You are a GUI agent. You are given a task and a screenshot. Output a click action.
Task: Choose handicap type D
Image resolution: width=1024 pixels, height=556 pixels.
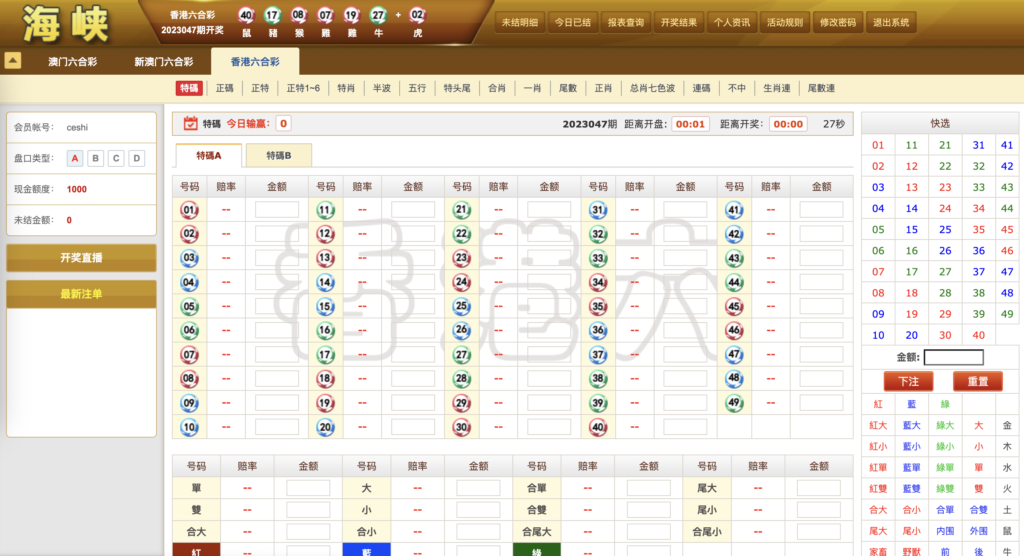click(x=136, y=158)
